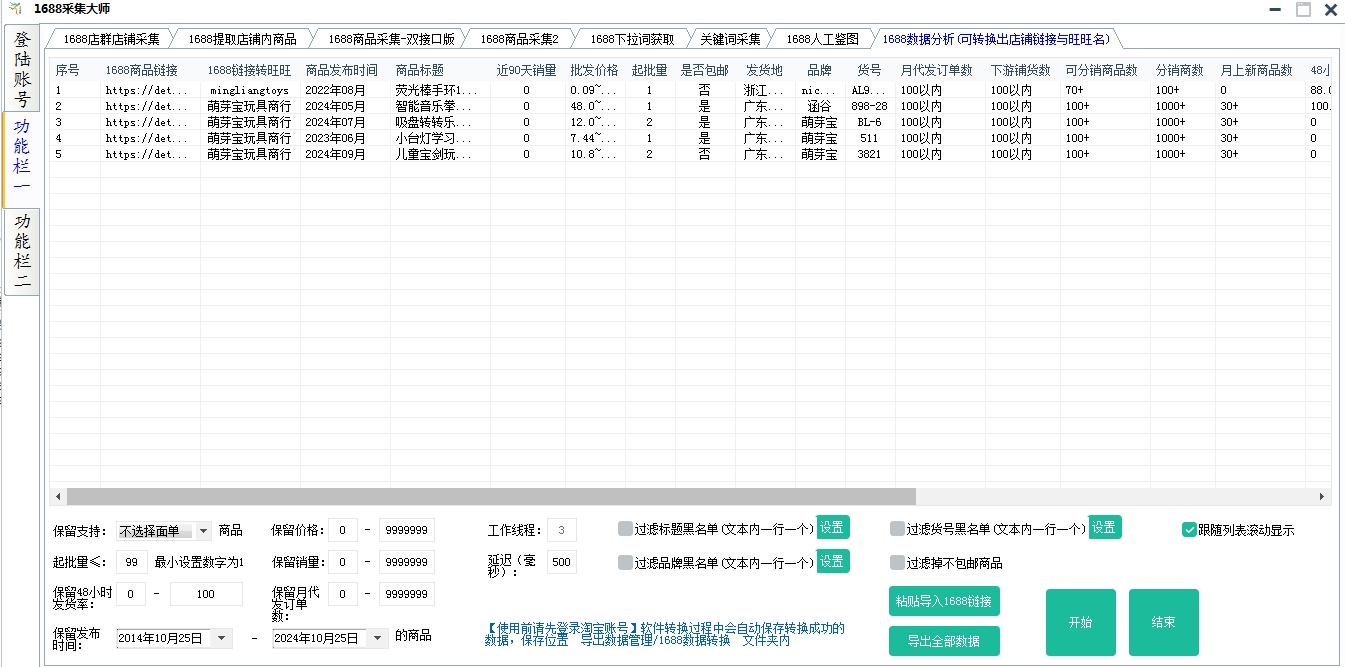The width and height of the screenshot is (1345, 667).
Task: Select the 功能栏一 side tab
Action: [x=21, y=159]
